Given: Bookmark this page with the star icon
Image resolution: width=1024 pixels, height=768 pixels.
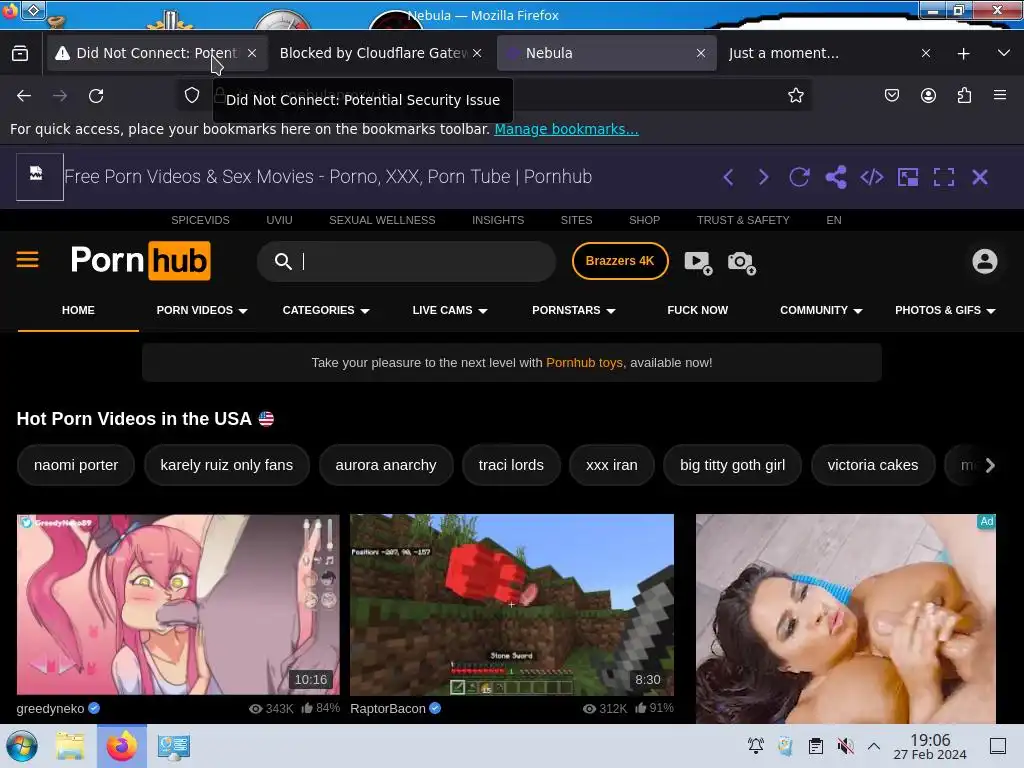Looking at the screenshot, I should pos(795,95).
